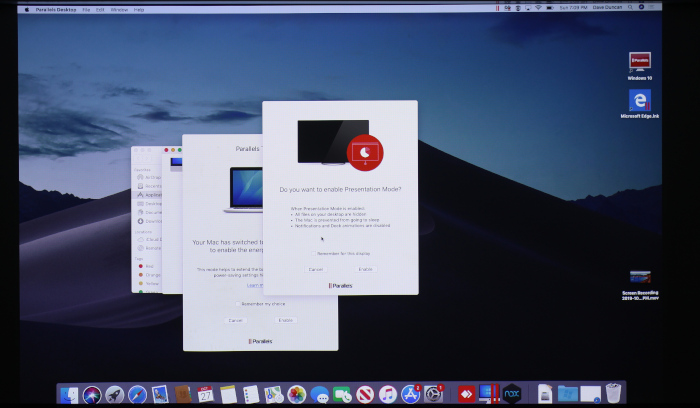Open Finder from the Dock
This screenshot has width=700, height=408.
(x=69, y=395)
